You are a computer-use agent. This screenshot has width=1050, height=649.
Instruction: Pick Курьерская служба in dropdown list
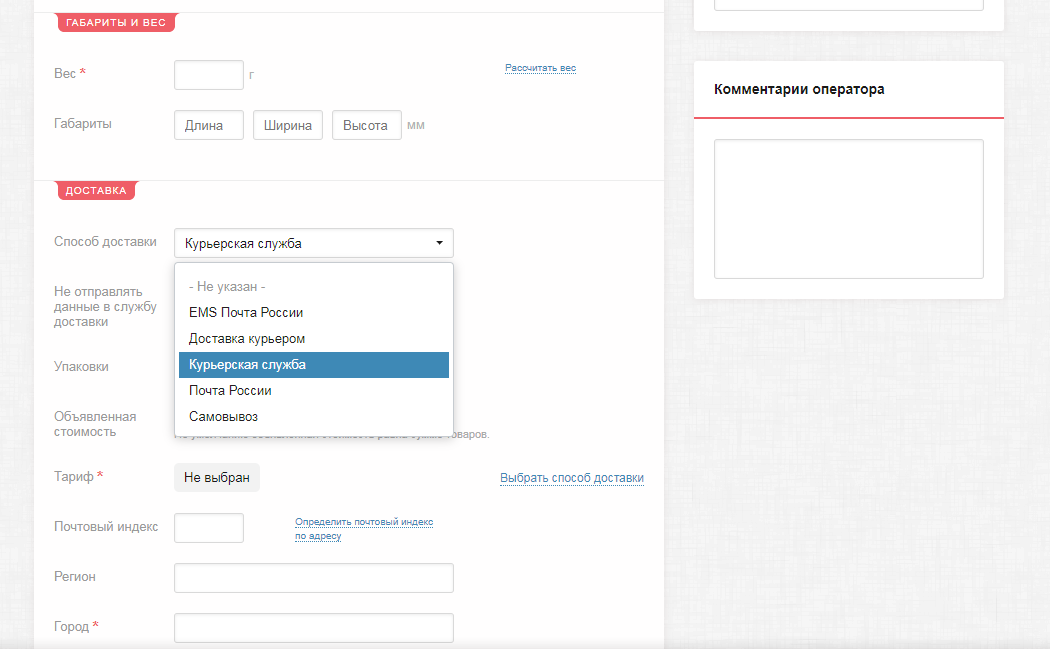(313, 365)
